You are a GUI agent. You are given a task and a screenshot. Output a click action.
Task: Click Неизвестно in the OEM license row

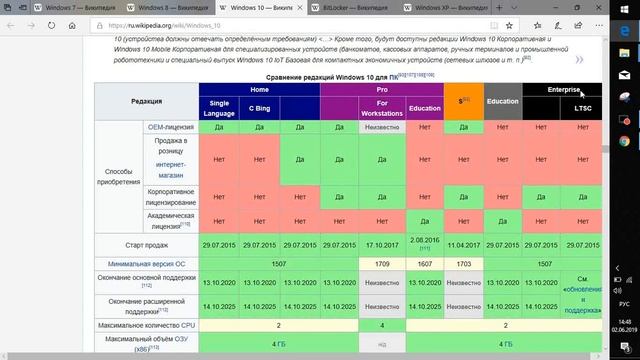pos(382,127)
